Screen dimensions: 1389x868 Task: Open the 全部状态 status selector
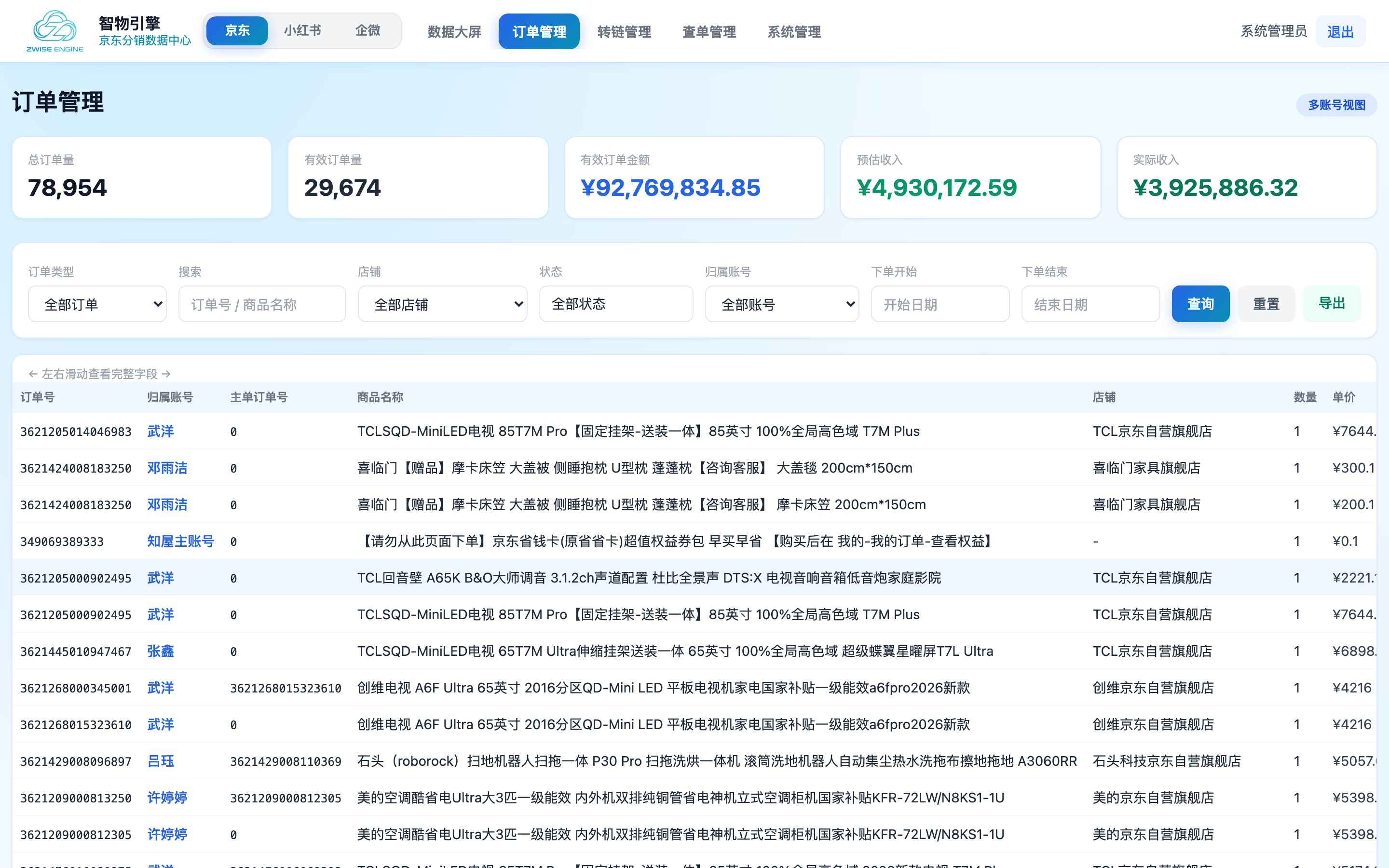[x=616, y=304]
